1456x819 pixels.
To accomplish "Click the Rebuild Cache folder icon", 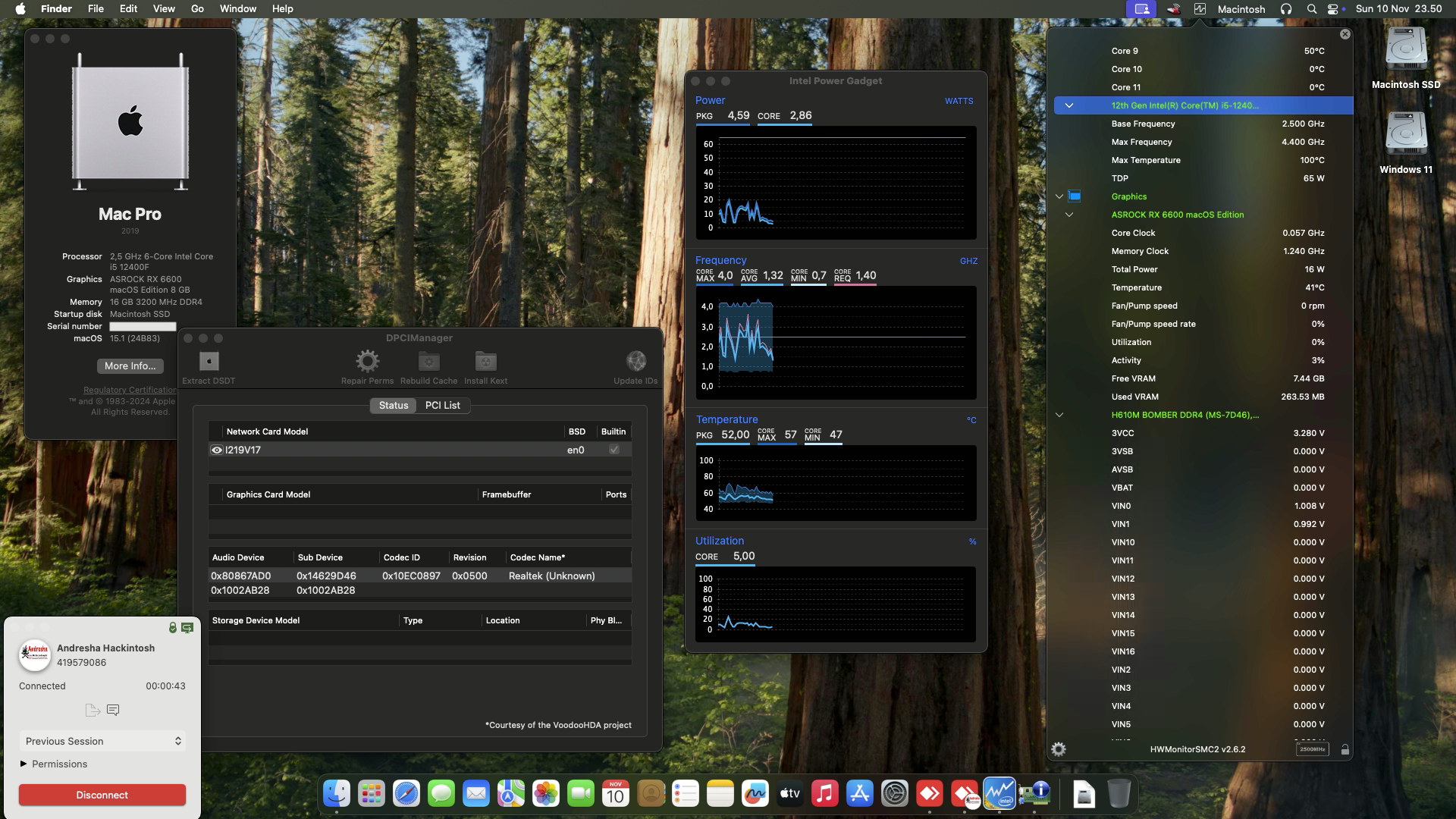I will click(428, 362).
